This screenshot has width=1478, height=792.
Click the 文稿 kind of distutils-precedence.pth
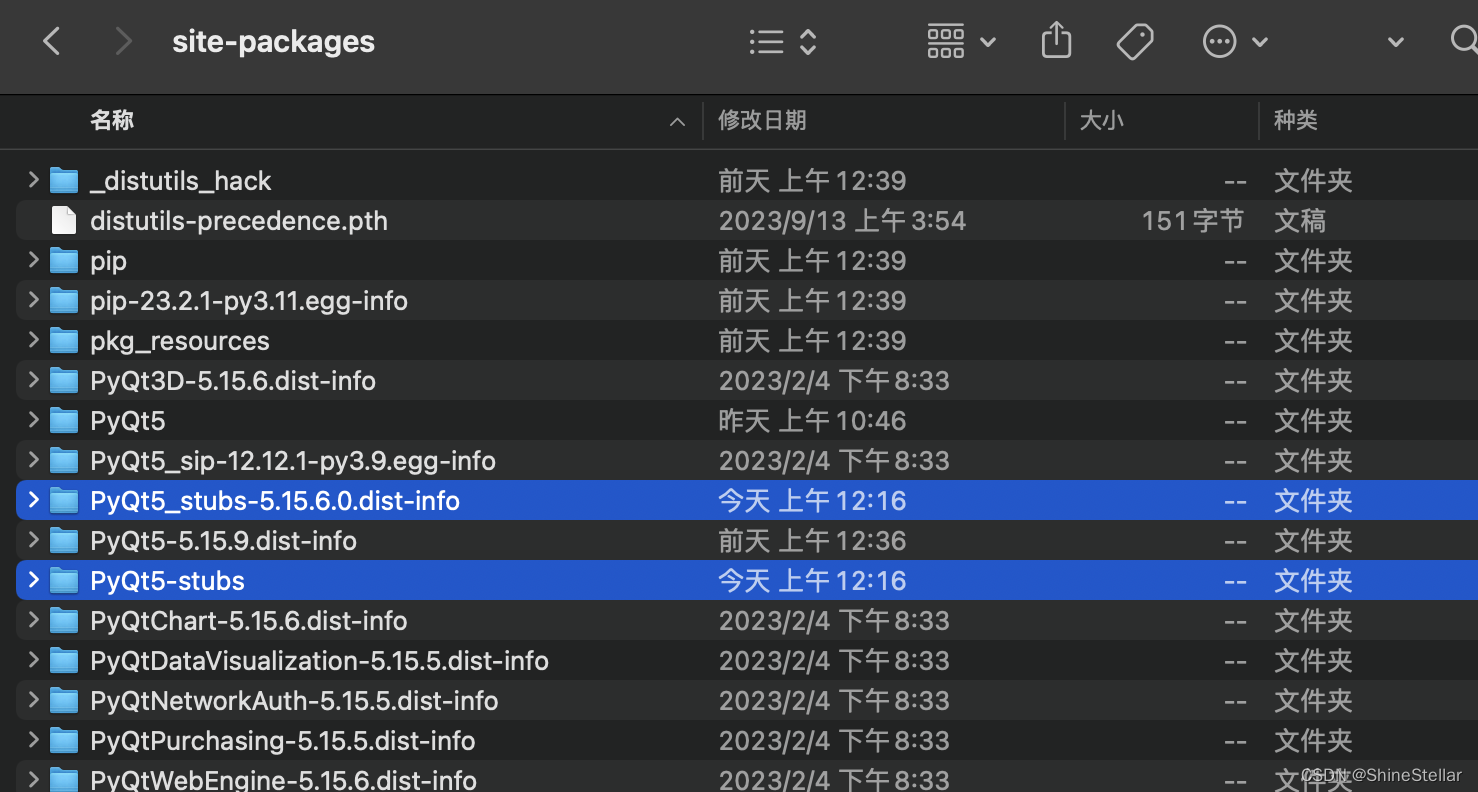[1300, 221]
